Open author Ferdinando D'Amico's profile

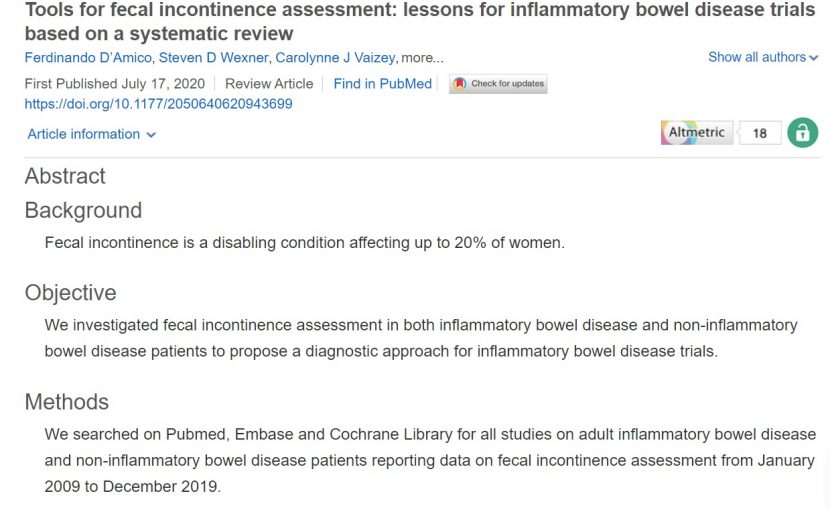point(88,57)
